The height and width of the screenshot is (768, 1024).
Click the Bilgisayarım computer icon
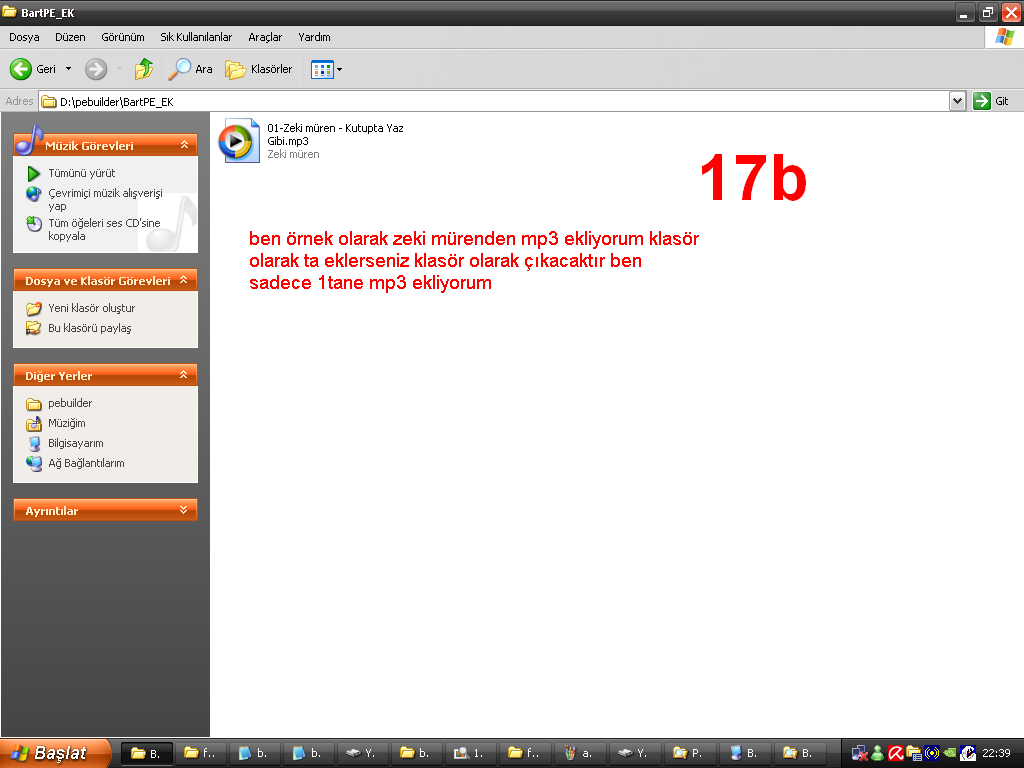(34, 443)
